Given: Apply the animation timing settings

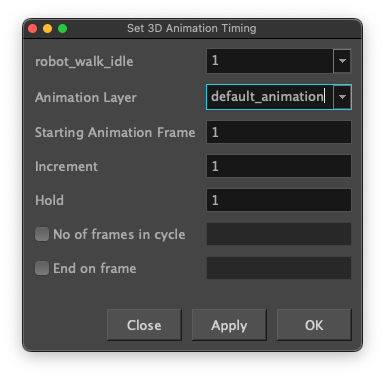Looking at the screenshot, I should coord(229,325).
